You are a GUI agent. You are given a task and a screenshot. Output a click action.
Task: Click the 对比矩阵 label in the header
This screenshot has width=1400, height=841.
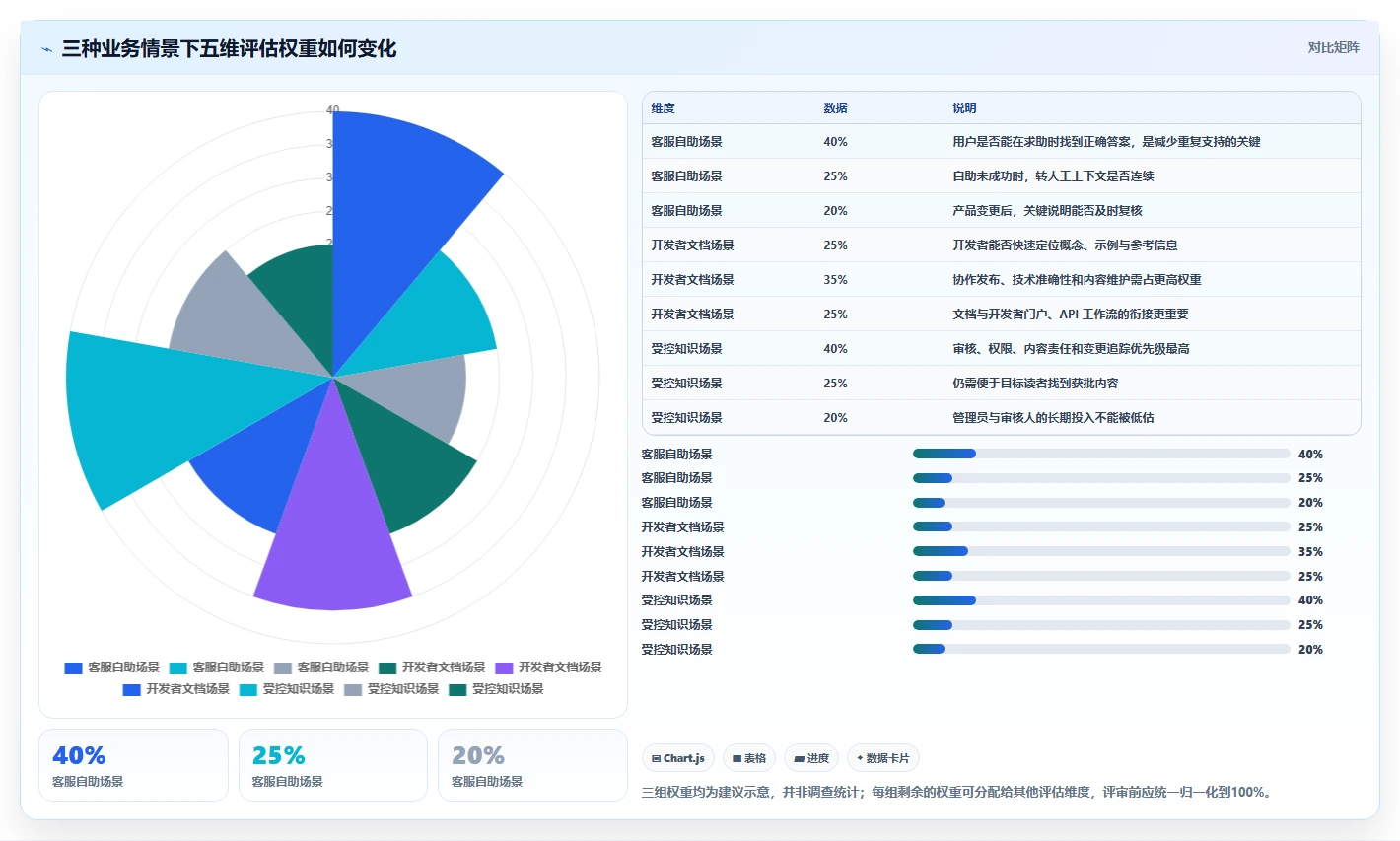coord(1333,48)
